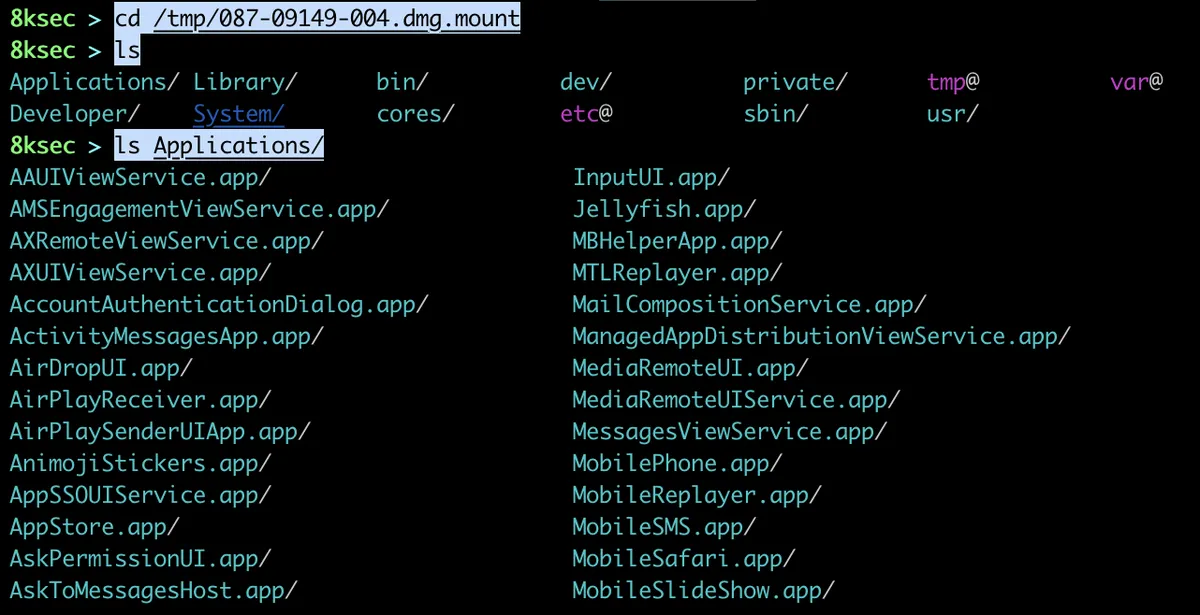
Task: Click the tmp@ symlink entry
Action: [x=952, y=82]
